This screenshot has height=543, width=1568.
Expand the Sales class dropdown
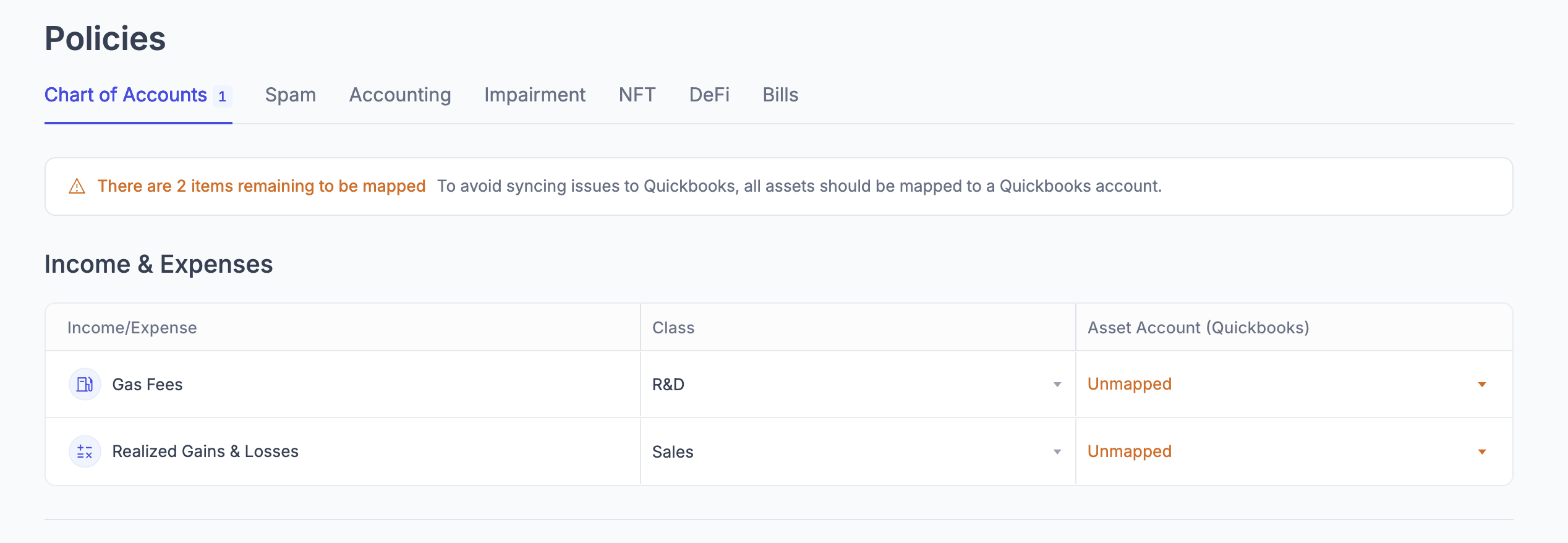pyautogui.click(x=856, y=452)
